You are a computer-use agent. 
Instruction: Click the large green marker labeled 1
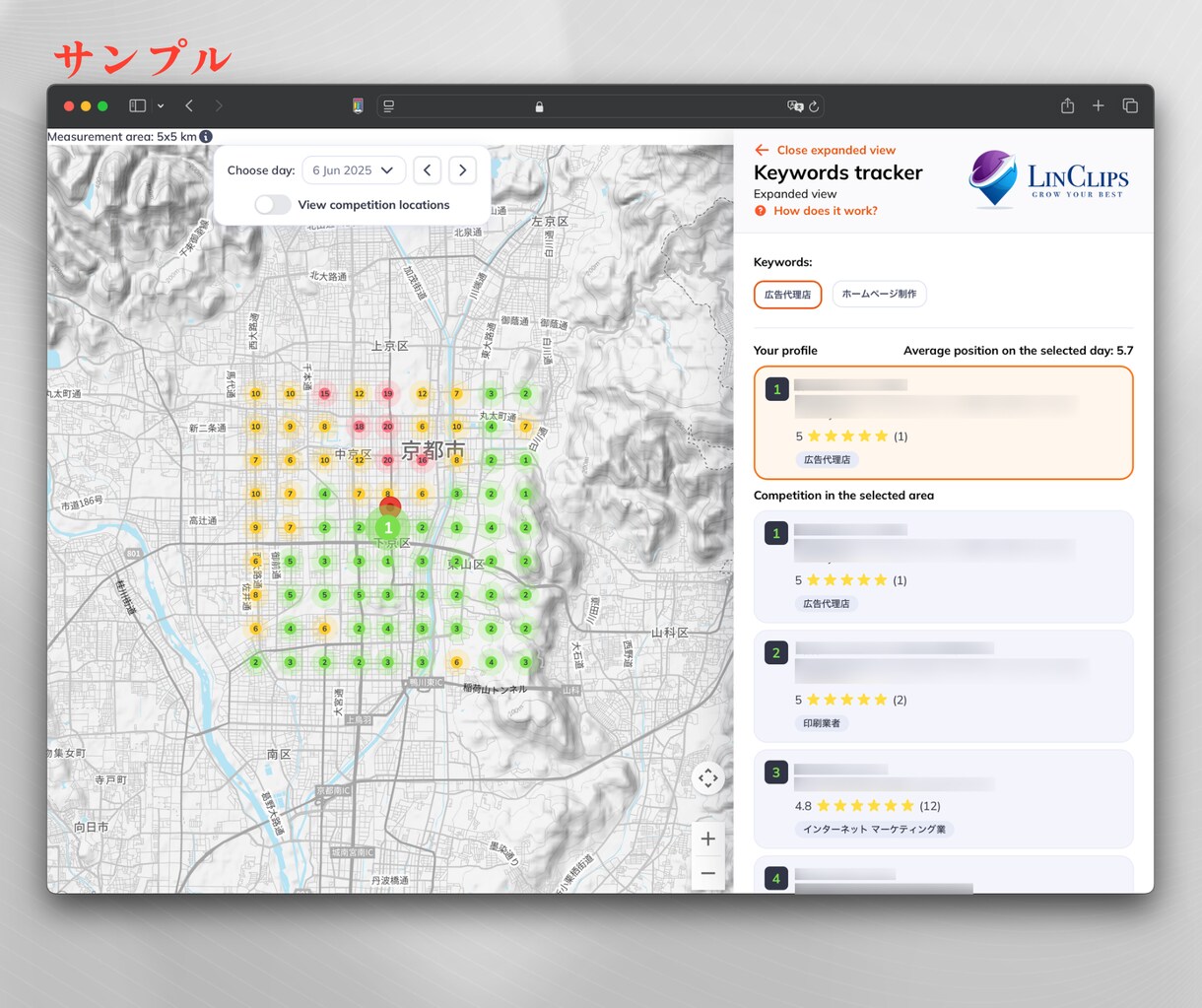(x=388, y=528)
